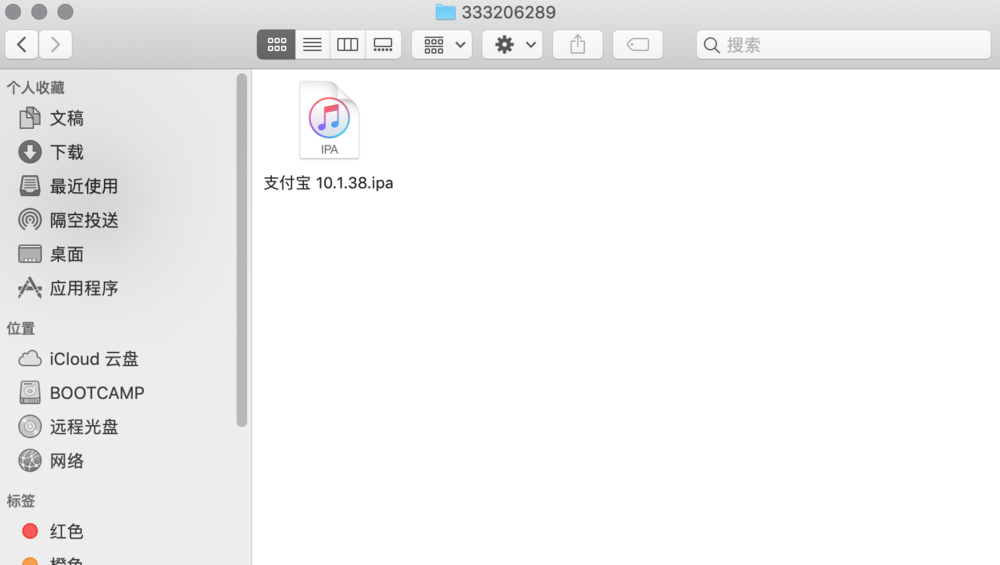Click the sidebar vertical scrollbar

(242, 250)
